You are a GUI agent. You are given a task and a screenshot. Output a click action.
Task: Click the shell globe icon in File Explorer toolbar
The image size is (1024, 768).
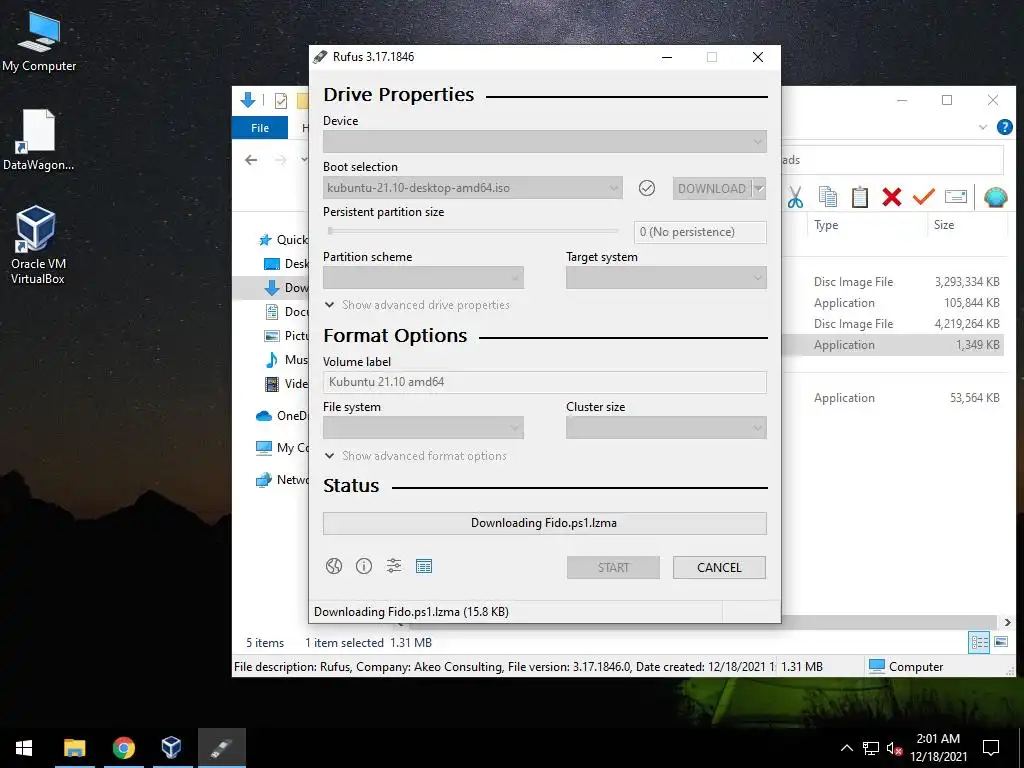(x=995, y=197)
